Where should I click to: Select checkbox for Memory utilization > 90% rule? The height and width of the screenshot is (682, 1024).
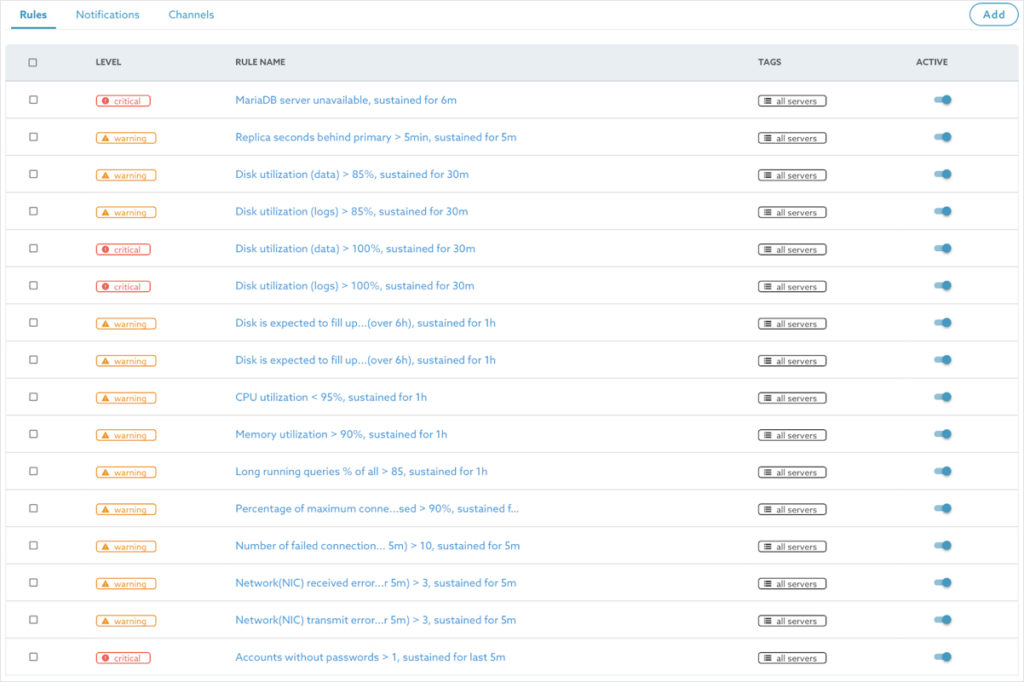click(x=33, y=434)
